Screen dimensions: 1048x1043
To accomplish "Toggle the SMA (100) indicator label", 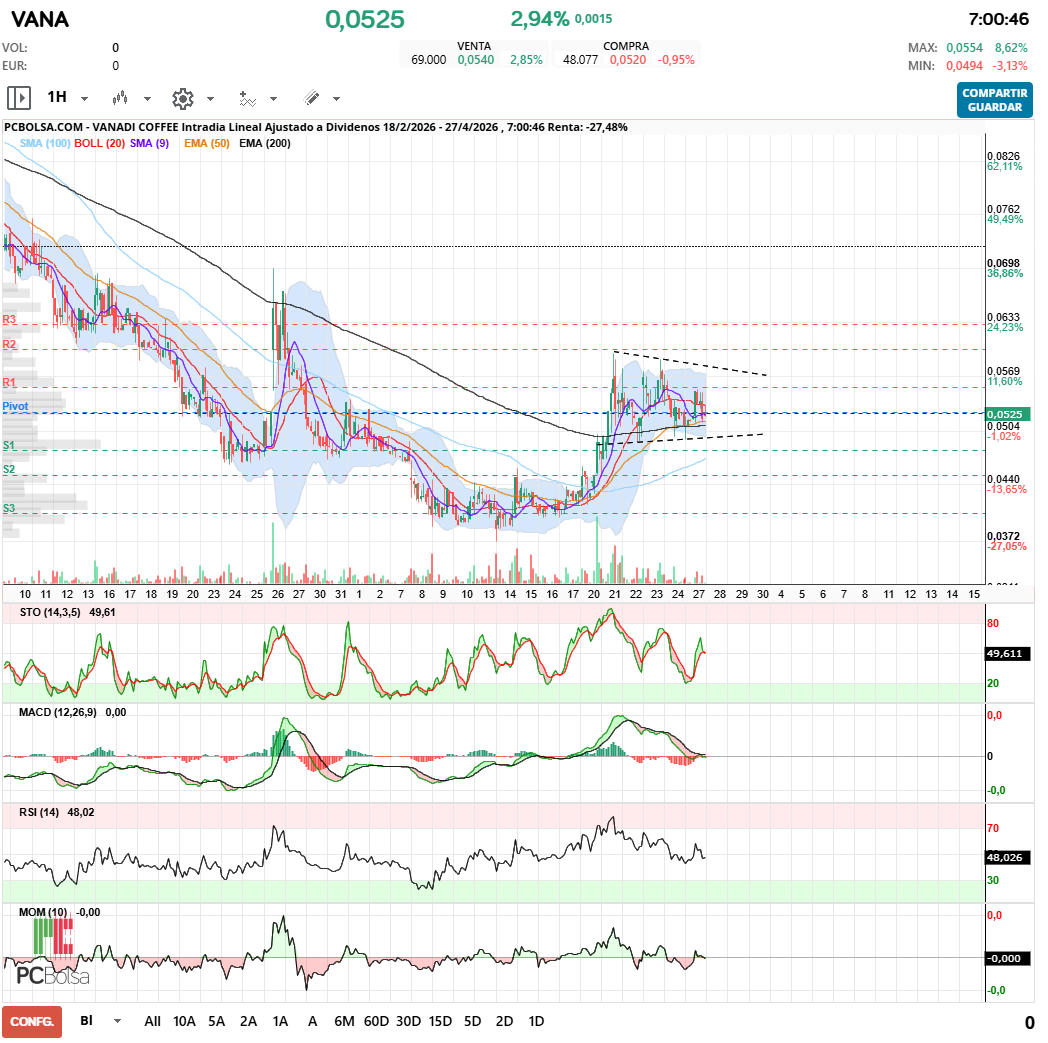I will 44,144.
